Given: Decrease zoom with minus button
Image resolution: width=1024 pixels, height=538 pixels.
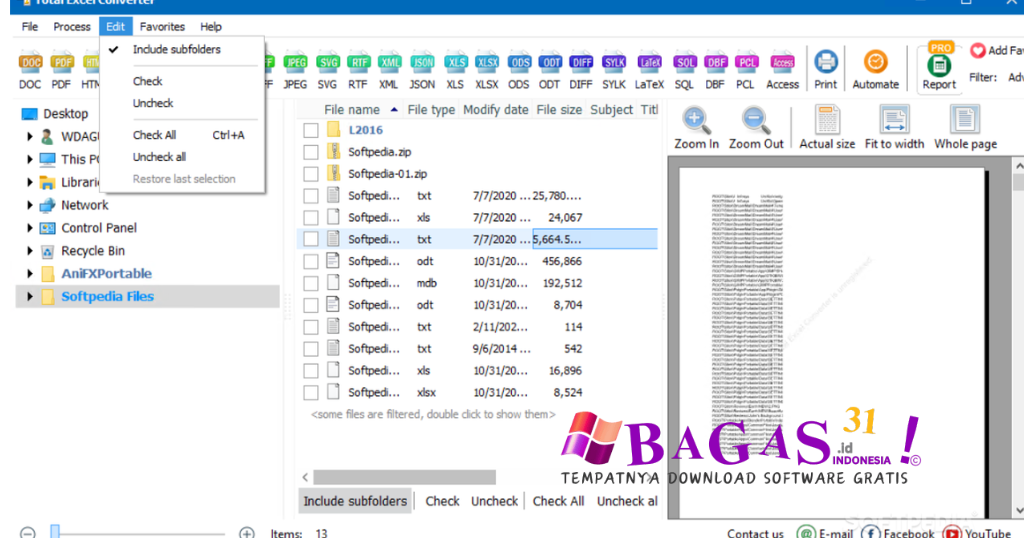Looking at the screenshot, I should [27, 533].
